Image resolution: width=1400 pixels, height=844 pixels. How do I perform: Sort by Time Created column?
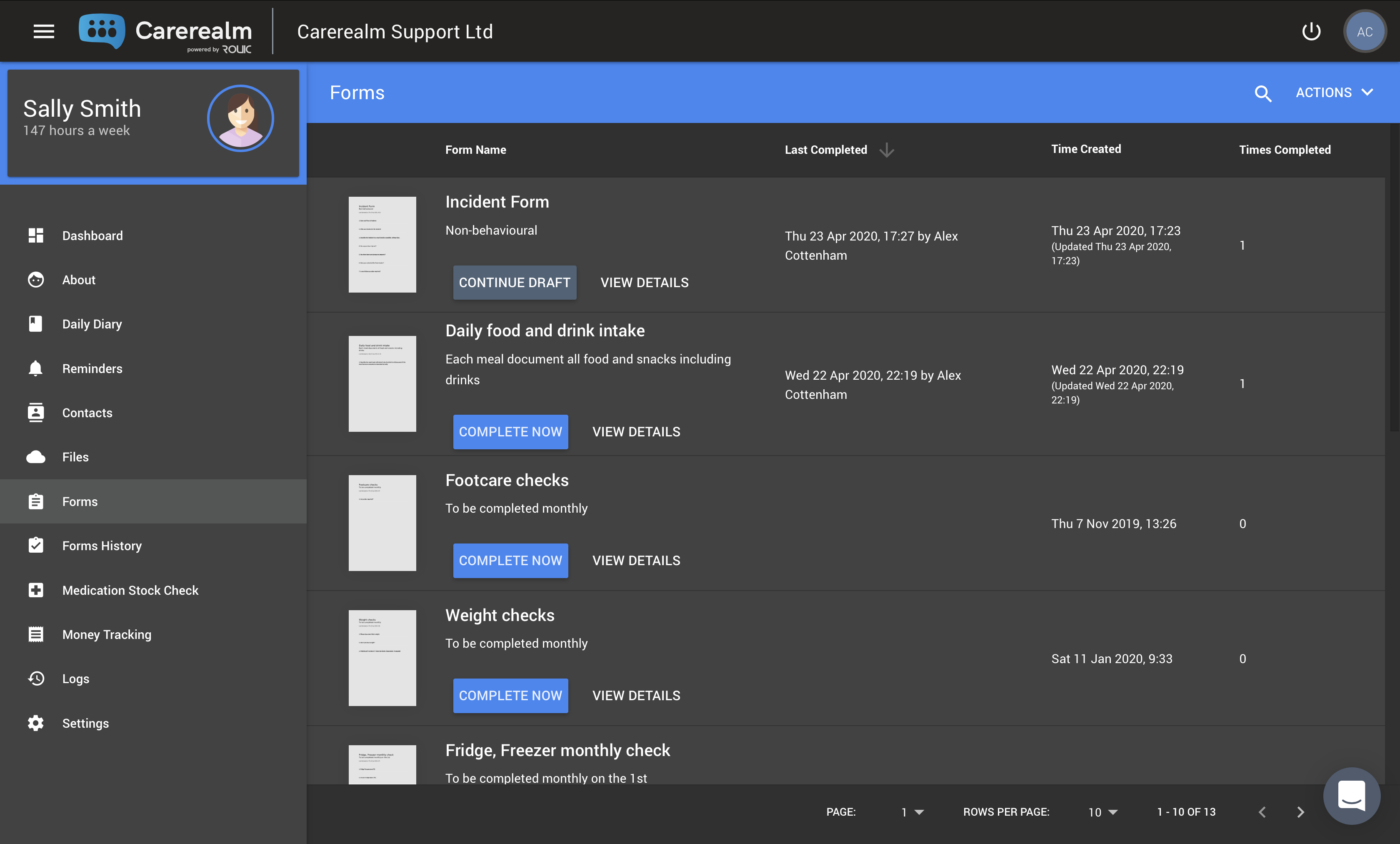(1086, 149)
